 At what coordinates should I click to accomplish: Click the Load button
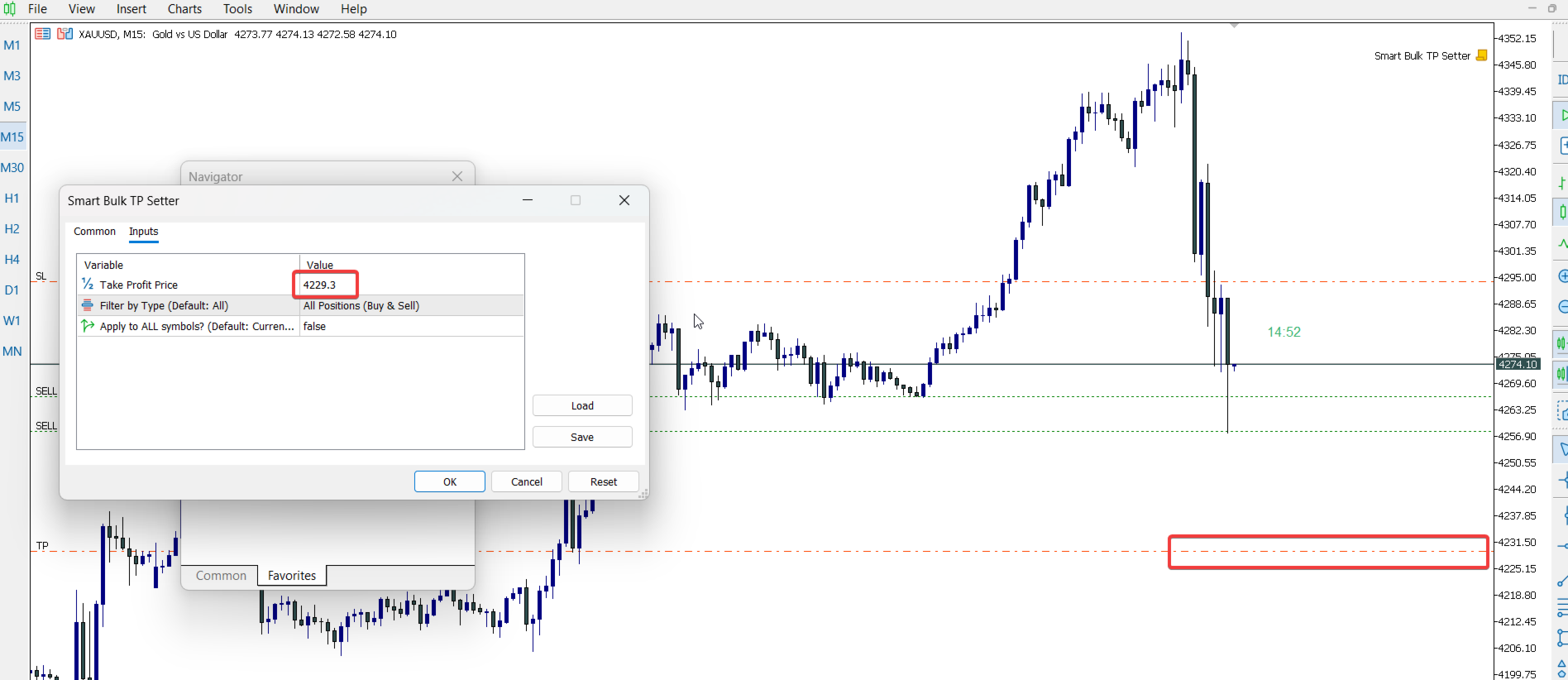point(582,406)
